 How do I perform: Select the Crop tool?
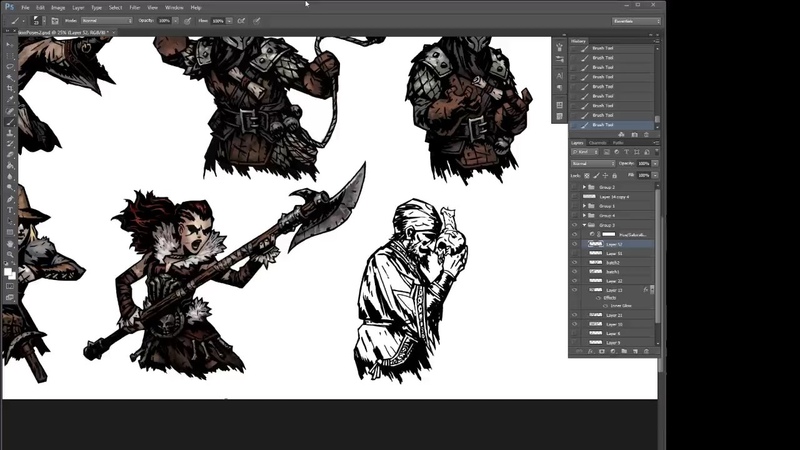pos(10,88)
